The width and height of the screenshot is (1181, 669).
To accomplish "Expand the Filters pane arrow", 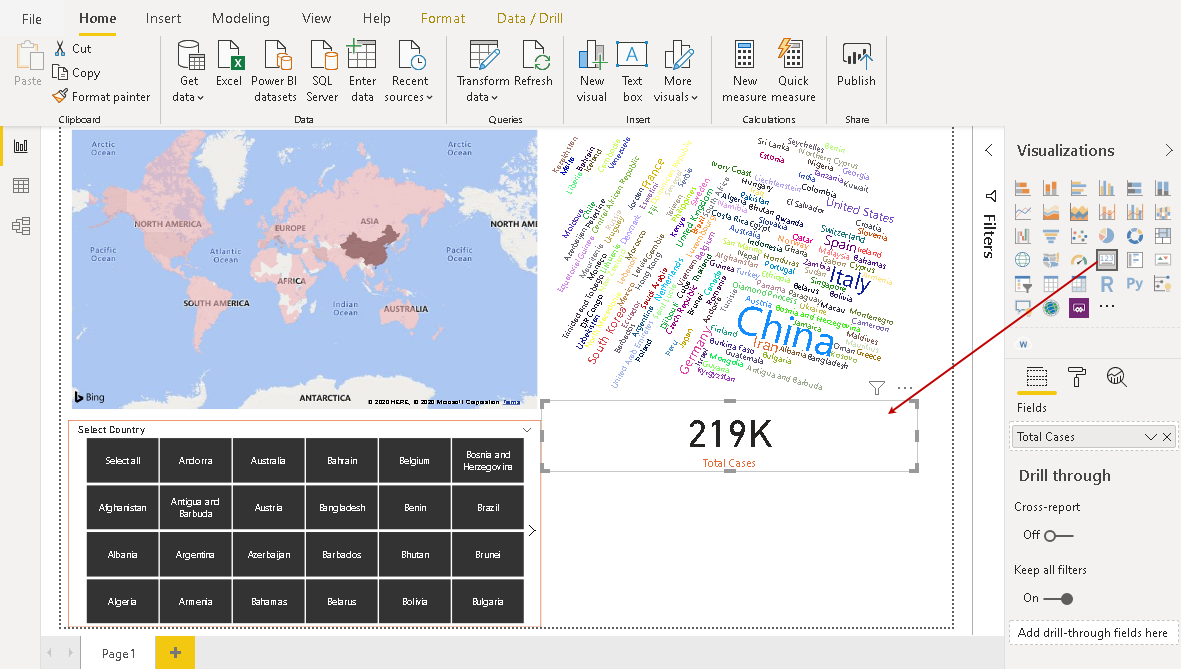I will tap(989, 150).
